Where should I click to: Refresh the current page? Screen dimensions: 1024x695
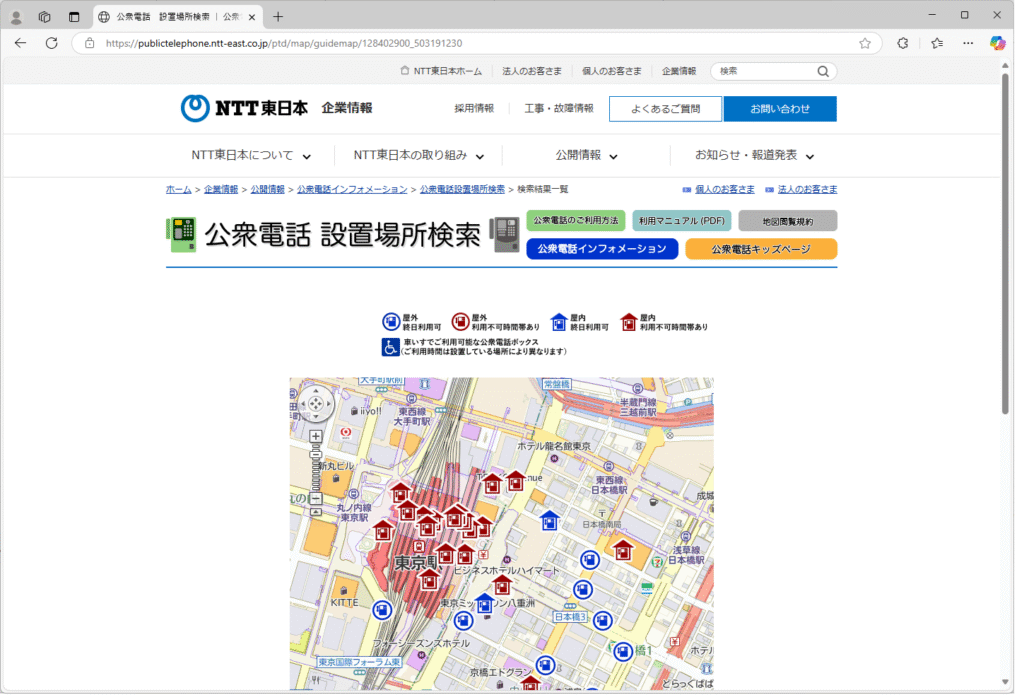[x=52, y=43]
